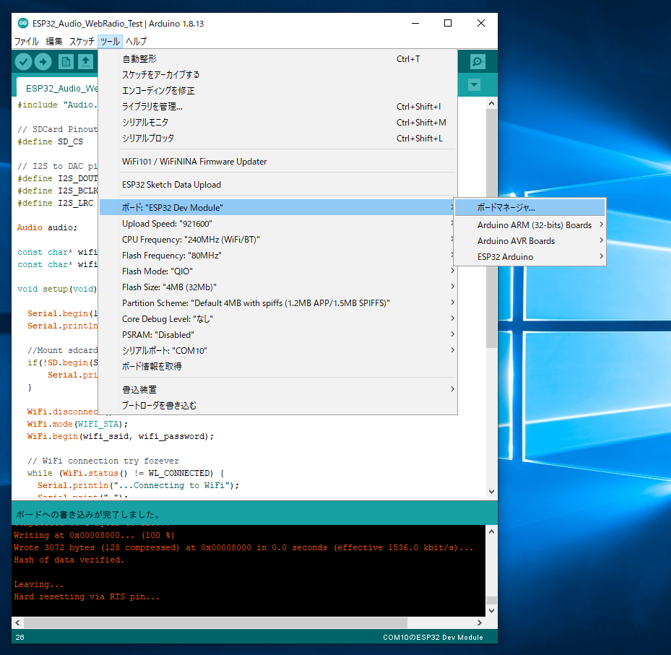This screenshot has width=671, height=655.
Task: Click the "// WiFi connection try forever" comment
Action: 103,460
